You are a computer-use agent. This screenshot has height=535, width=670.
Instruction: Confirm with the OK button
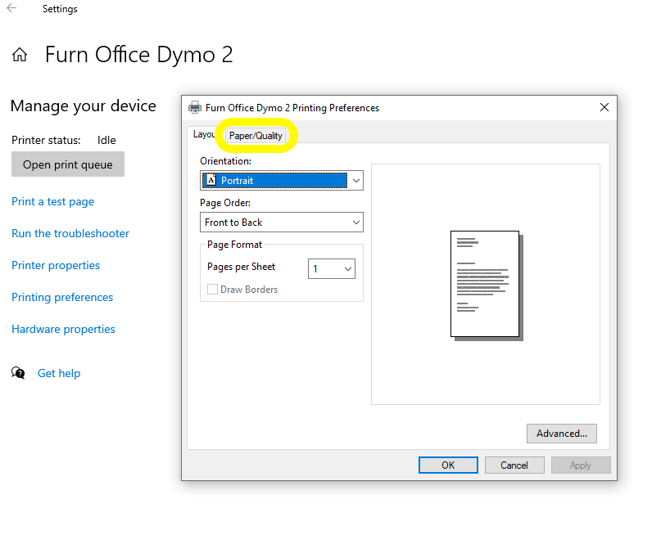coord(448,465)
